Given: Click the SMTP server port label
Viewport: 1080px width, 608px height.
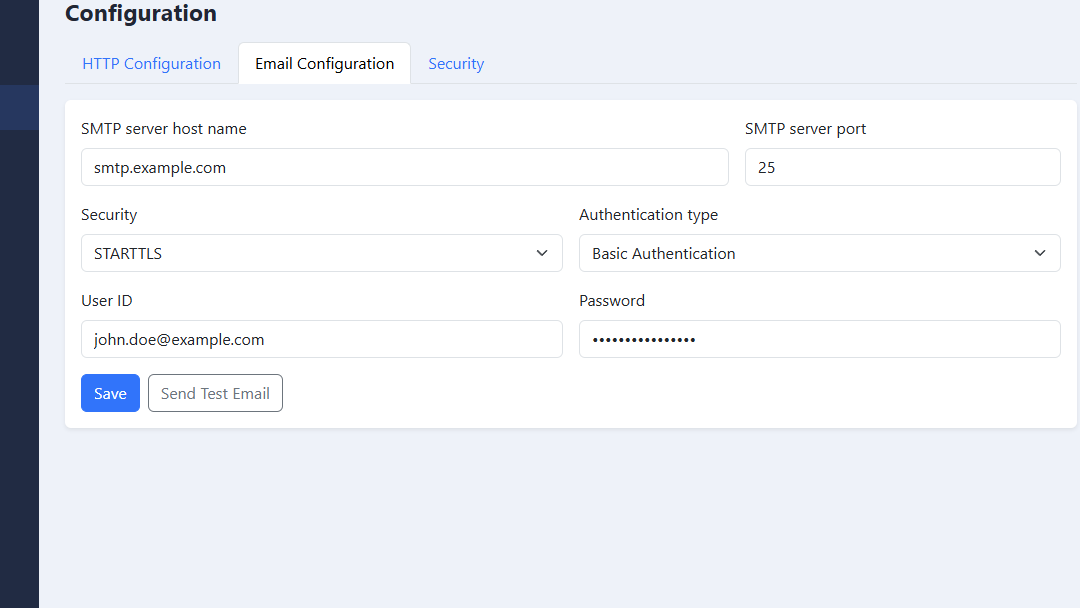Looking at the screenshot, I should (x=805, y=129).
